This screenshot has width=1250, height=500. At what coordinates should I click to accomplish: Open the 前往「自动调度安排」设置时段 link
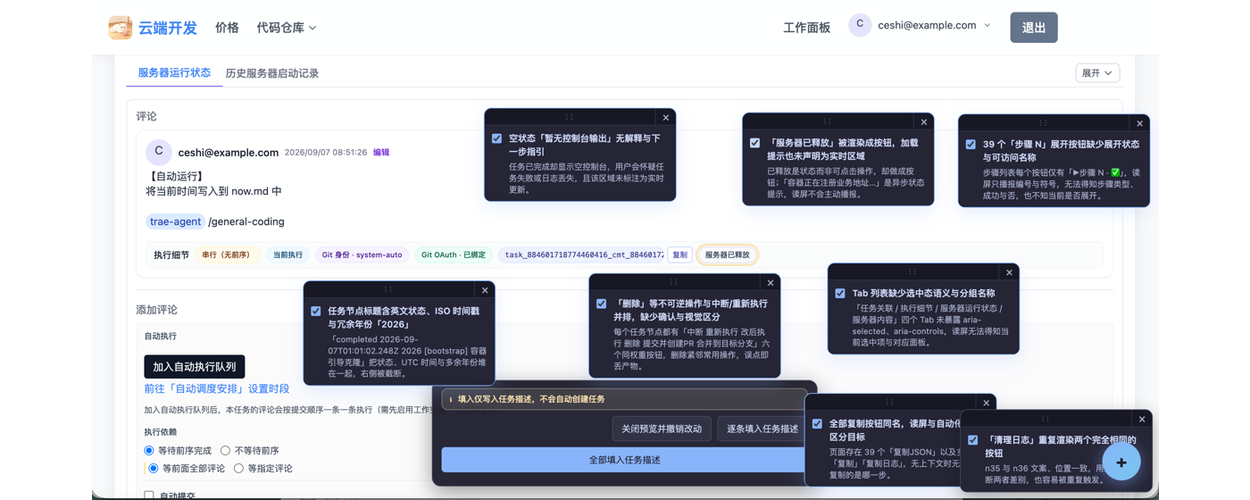(216, 389)
